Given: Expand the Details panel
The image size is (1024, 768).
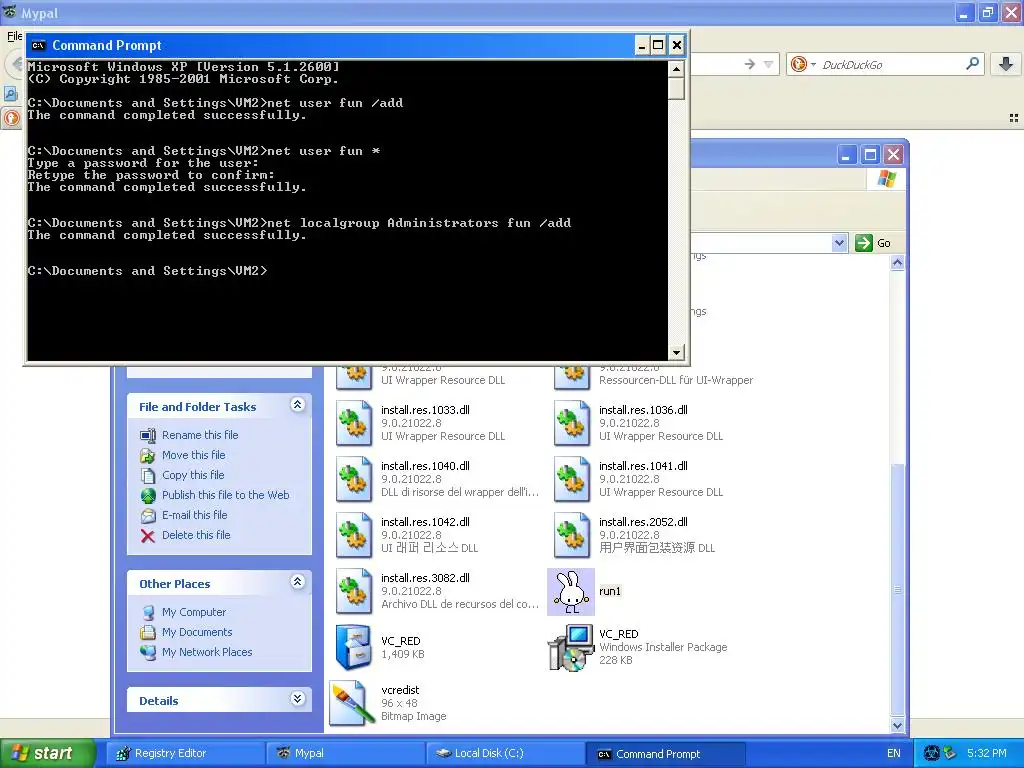Looking at the screenshot, I should 297,699.
